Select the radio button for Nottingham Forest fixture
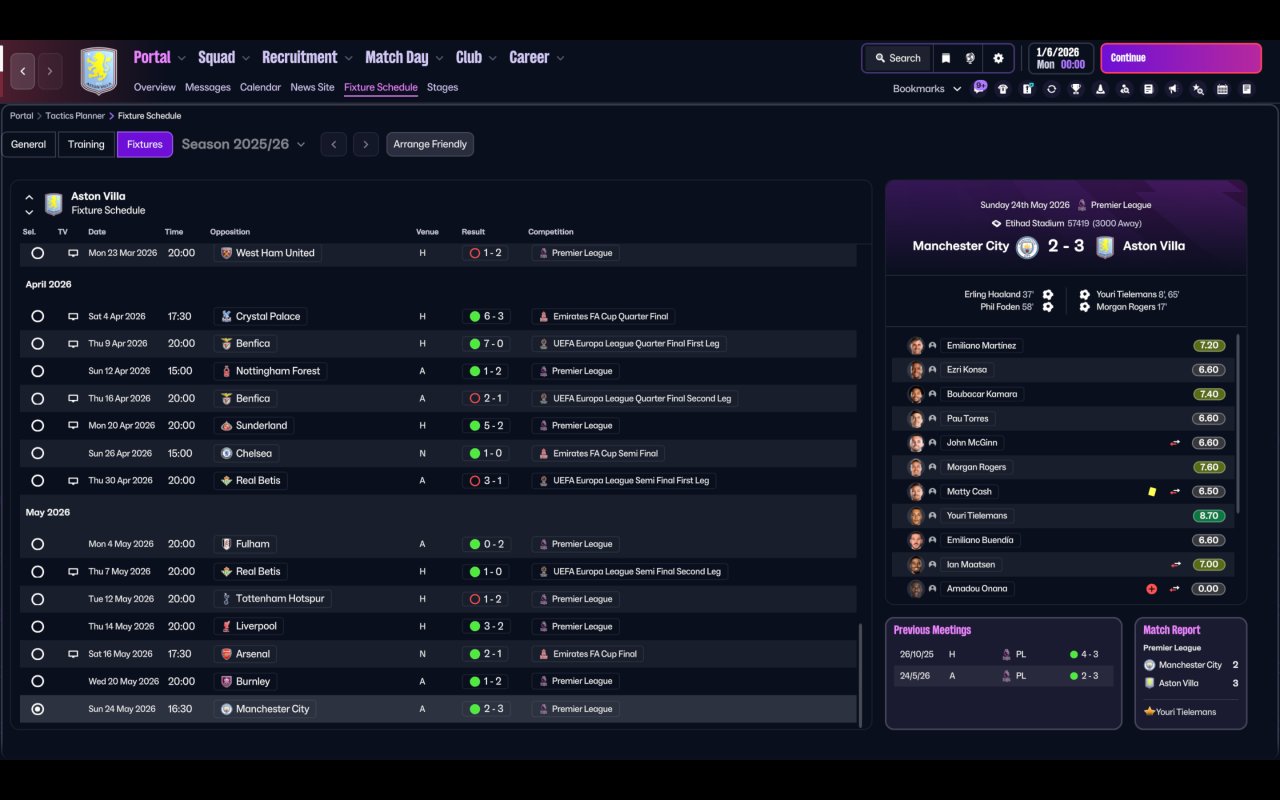The width and height of the screenshot is (1280, 800). [38, 371]
